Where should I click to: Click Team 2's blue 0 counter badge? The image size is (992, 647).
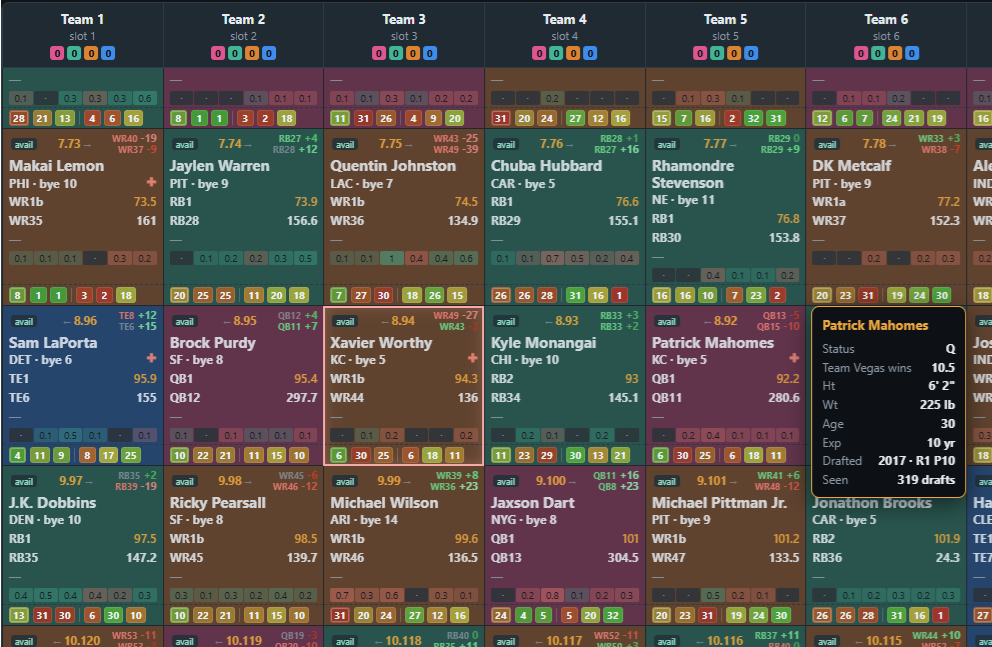pos(269,53)
